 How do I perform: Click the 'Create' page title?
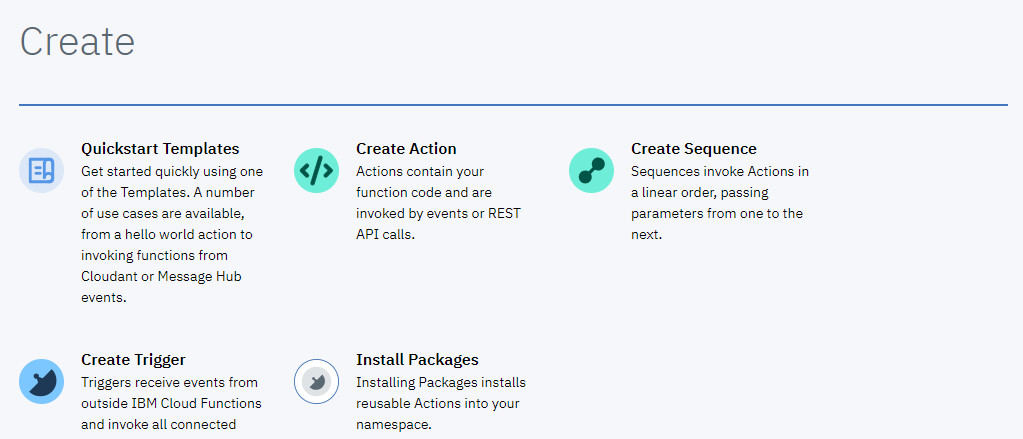[x=77, y=41]
